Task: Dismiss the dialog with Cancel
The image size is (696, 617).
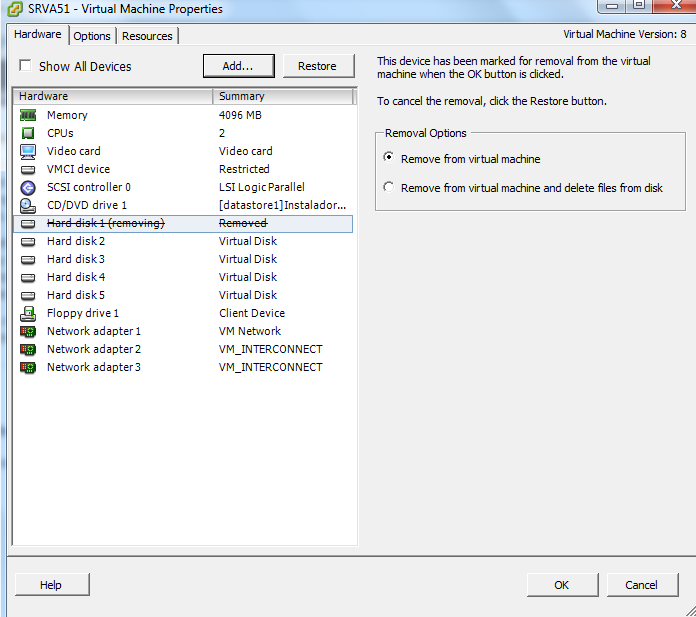Action: tap(642, 585)
